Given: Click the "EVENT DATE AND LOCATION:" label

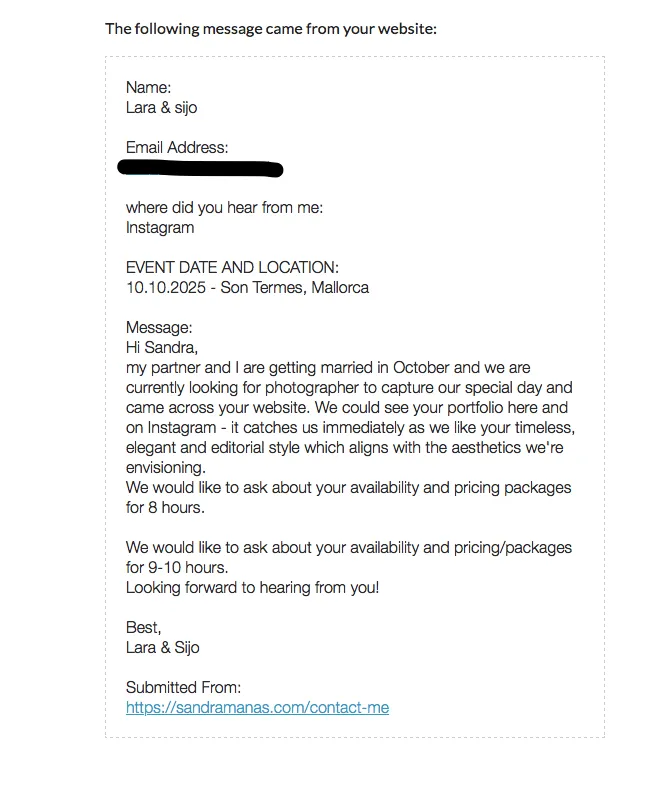Looking at the screenshot, I should pyautogui.click(x=232, y=268).
